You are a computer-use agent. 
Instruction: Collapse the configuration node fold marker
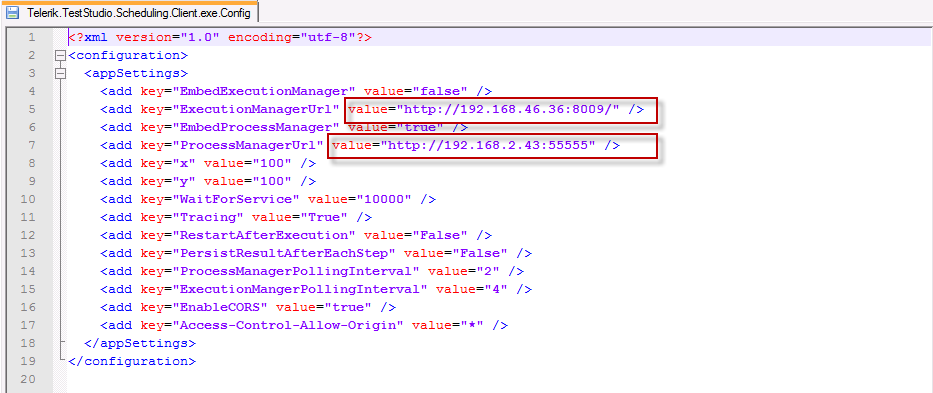click(59, 56)
